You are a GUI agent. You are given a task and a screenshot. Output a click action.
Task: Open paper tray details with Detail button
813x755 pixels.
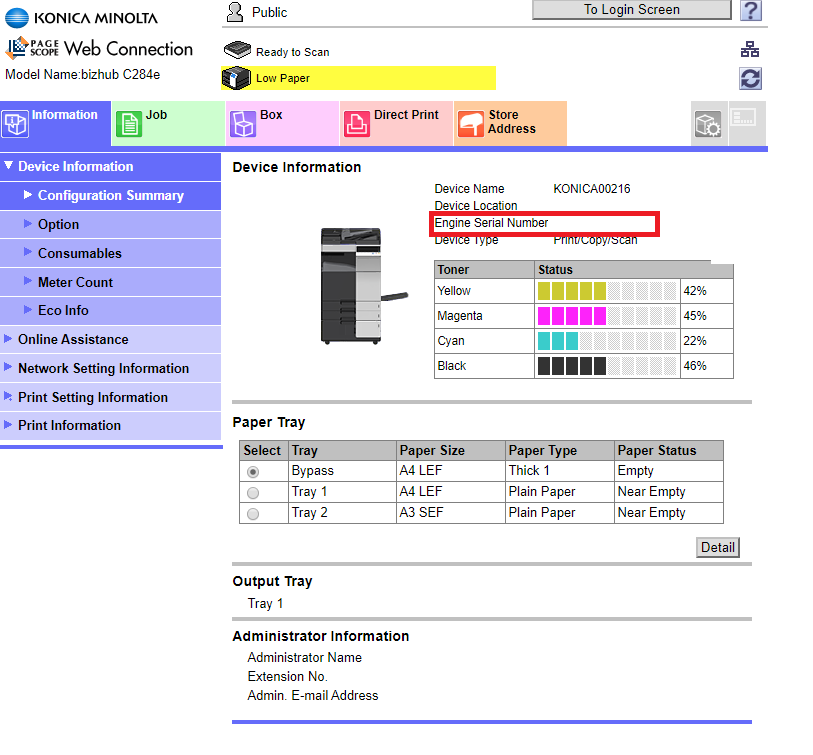[717, 547]
